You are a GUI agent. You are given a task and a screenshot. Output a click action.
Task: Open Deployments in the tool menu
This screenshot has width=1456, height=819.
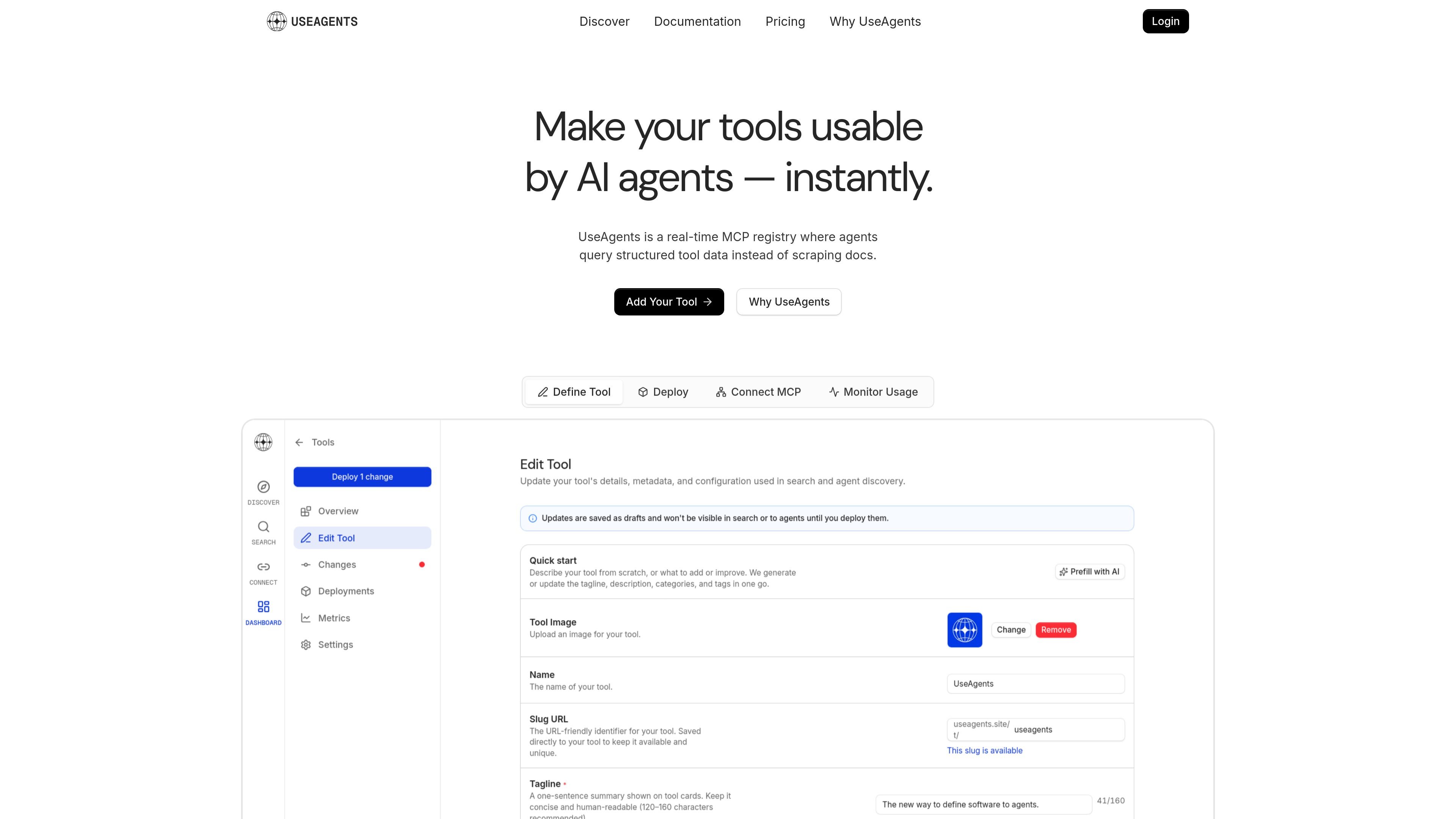click(x=362, y=591)
